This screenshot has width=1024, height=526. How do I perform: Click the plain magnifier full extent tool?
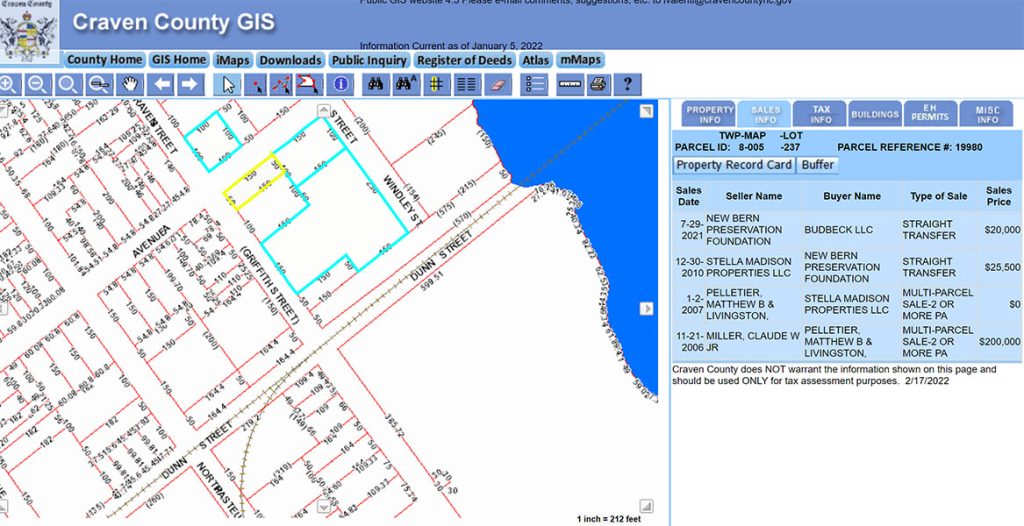69,84
